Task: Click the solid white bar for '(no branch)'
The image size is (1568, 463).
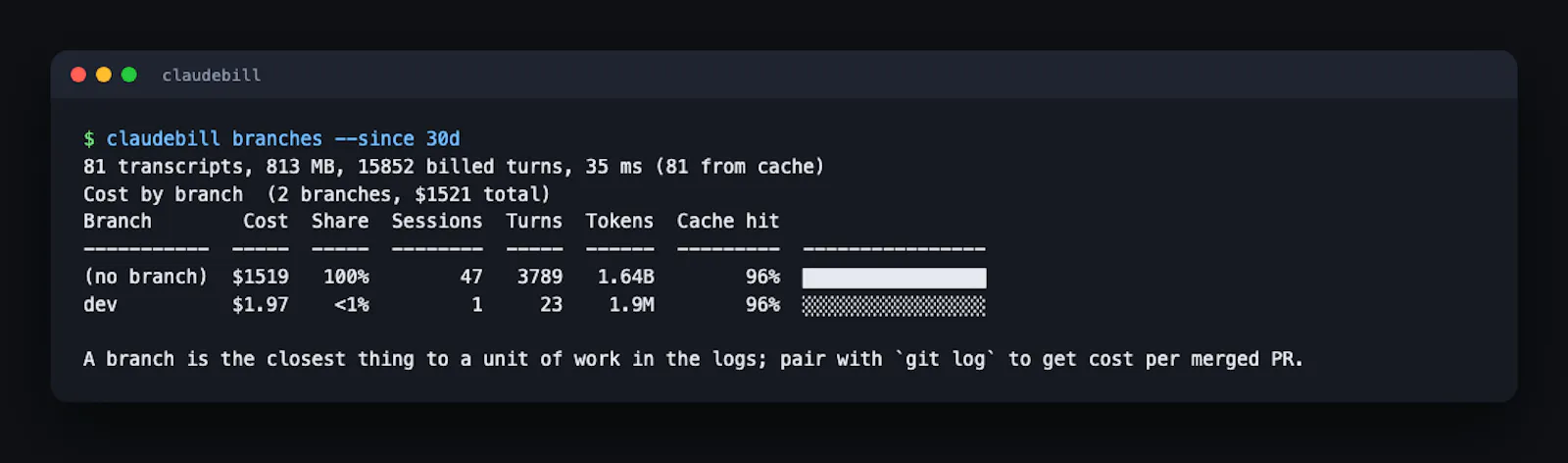Action: click(x=894, y=278)
